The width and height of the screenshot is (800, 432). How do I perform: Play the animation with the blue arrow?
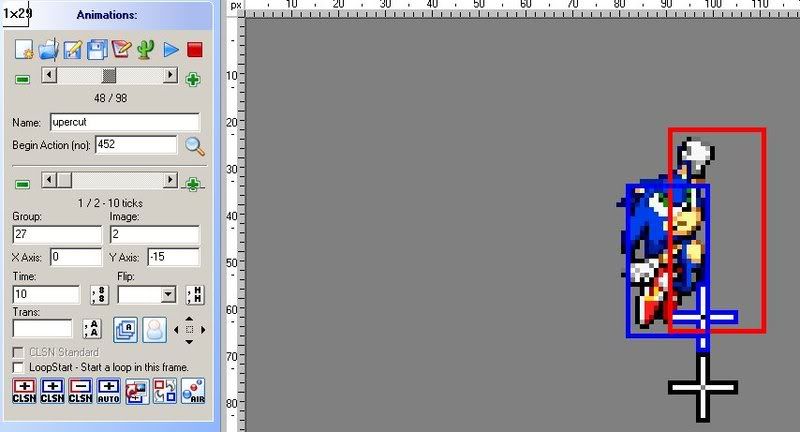(x=171, y=50)
